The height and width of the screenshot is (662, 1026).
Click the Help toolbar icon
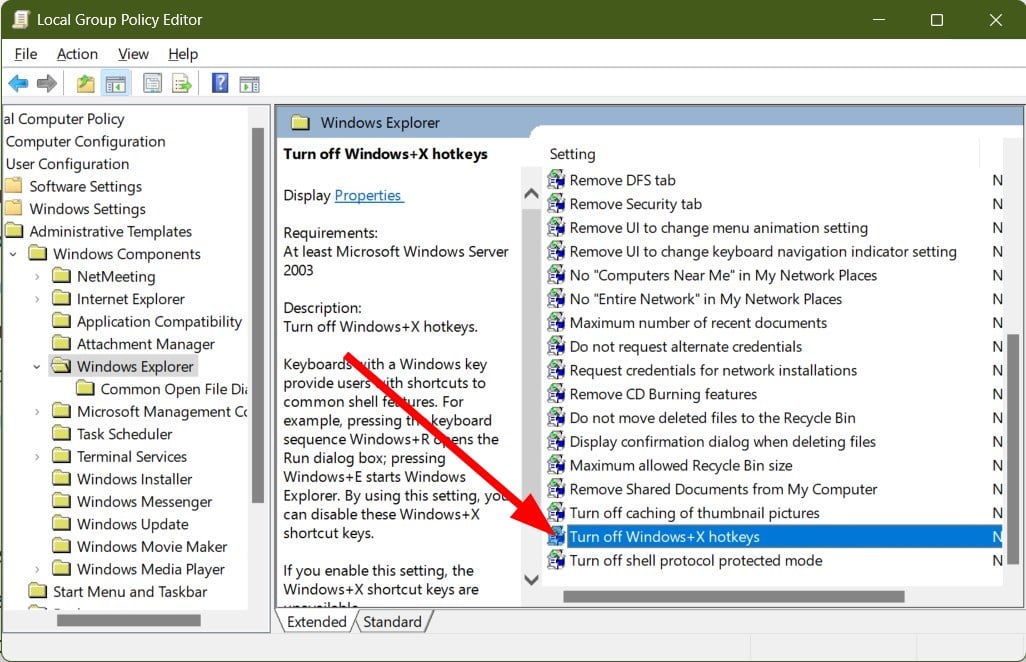[219, 83]
